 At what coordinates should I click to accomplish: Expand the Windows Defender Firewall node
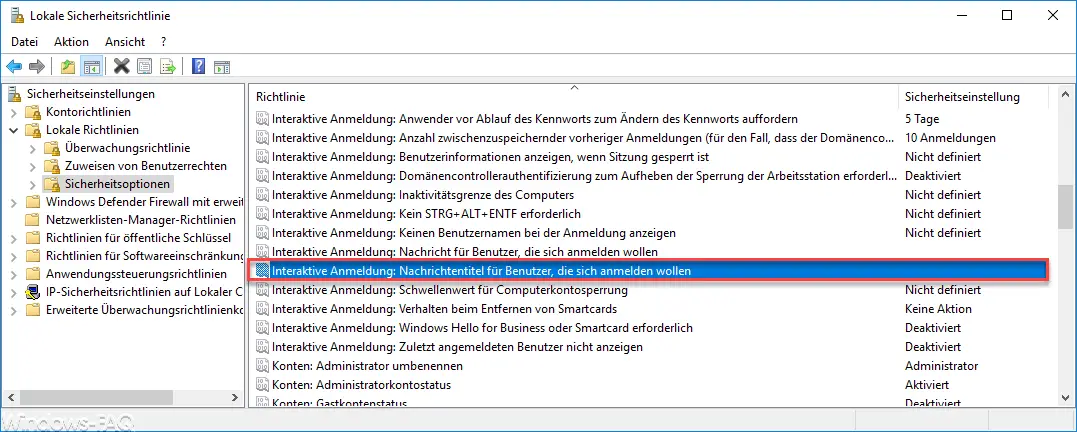(14, 202)
